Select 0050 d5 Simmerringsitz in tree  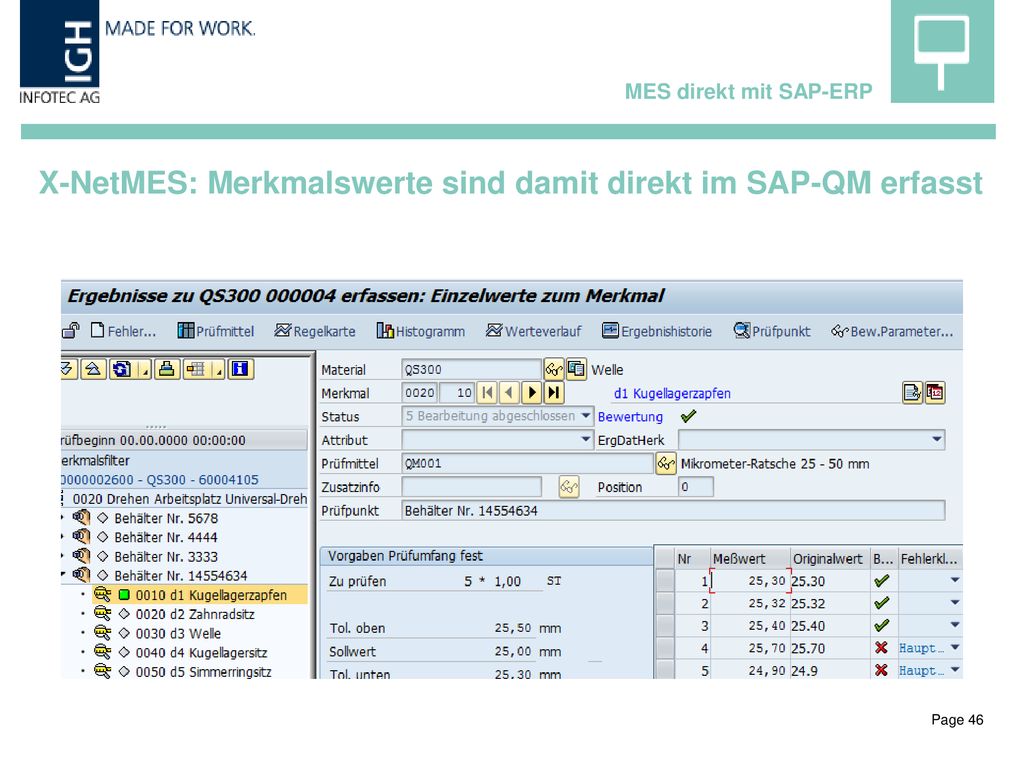point(203,671)
